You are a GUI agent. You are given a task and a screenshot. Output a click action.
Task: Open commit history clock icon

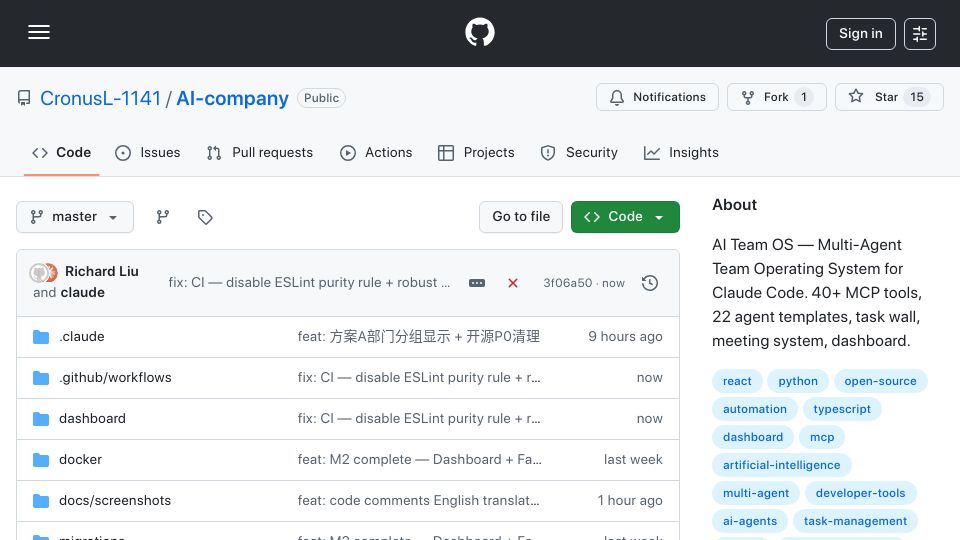650,283
